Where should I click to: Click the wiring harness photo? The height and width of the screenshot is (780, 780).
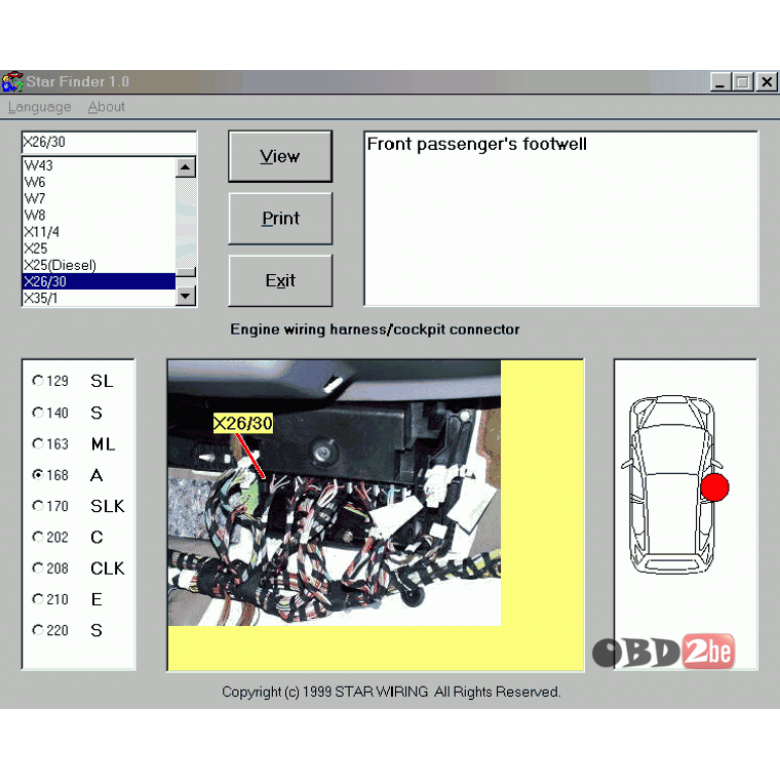[x=334, y=492]
